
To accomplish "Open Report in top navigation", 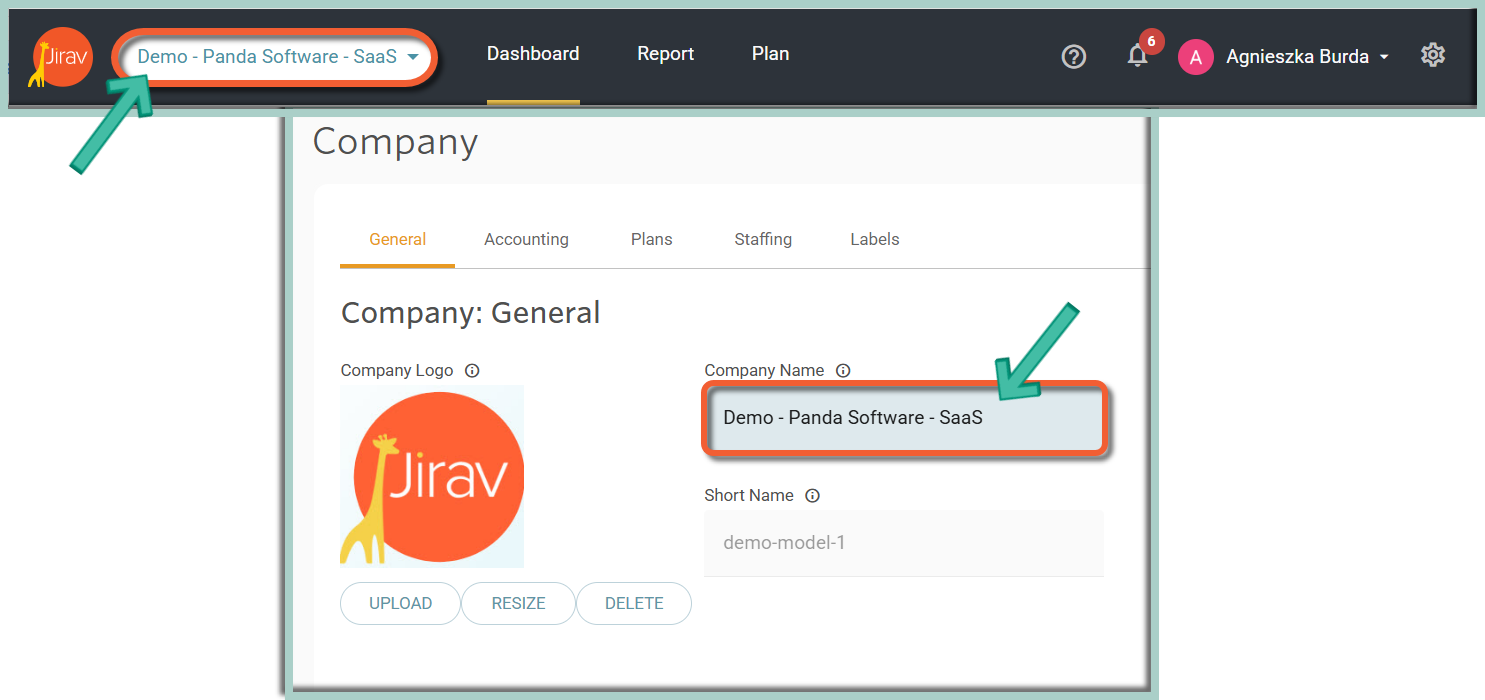I will point(666,54).
